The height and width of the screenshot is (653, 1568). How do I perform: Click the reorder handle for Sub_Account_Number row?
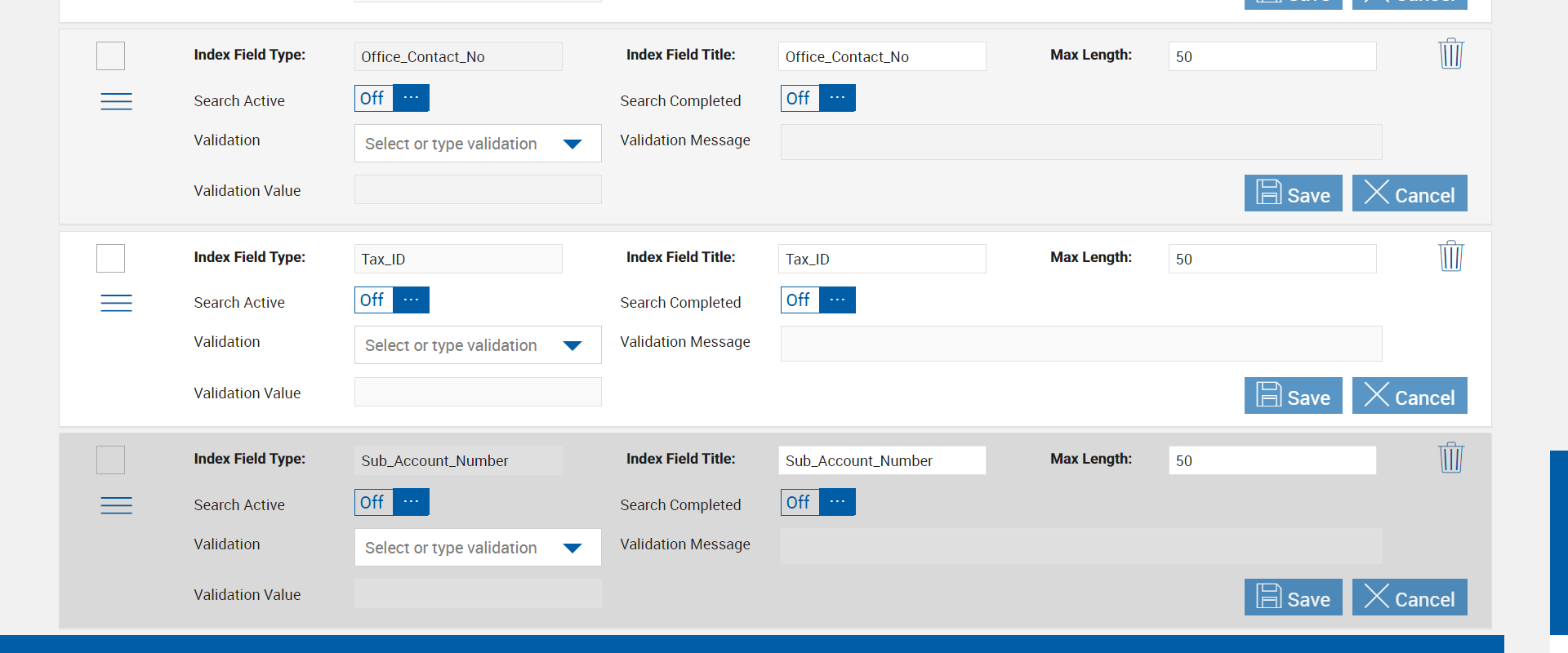coord(116,505)
